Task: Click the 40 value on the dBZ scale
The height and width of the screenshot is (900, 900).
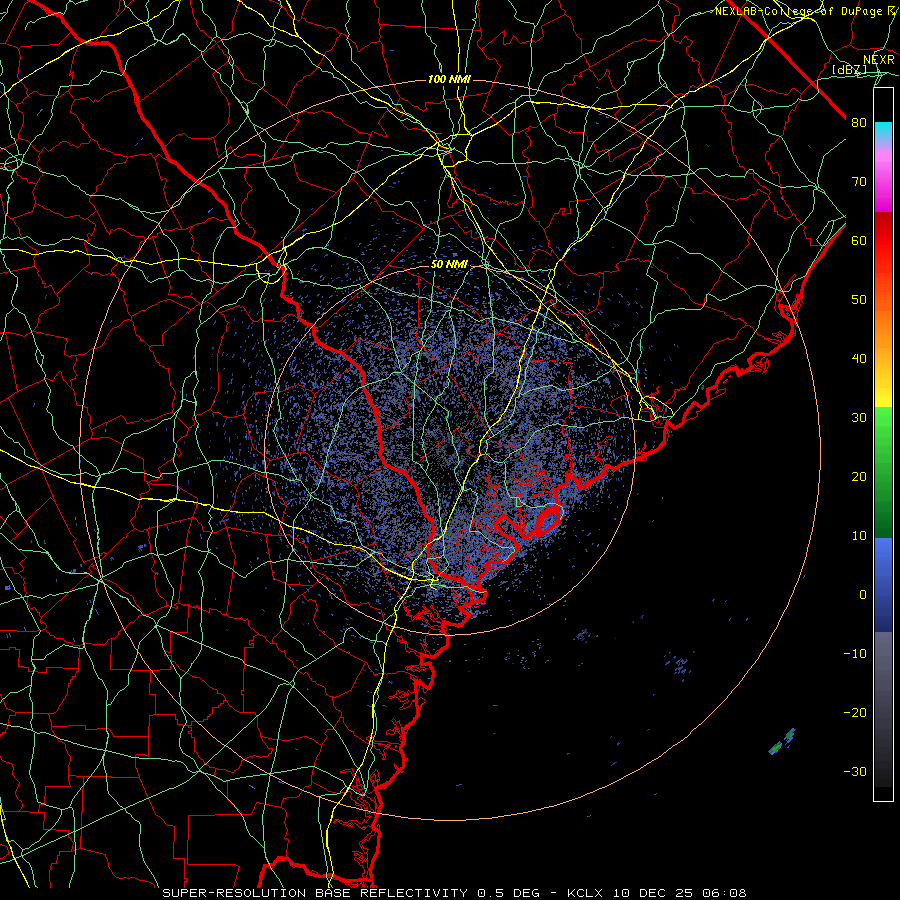Action: click(859, 359)
